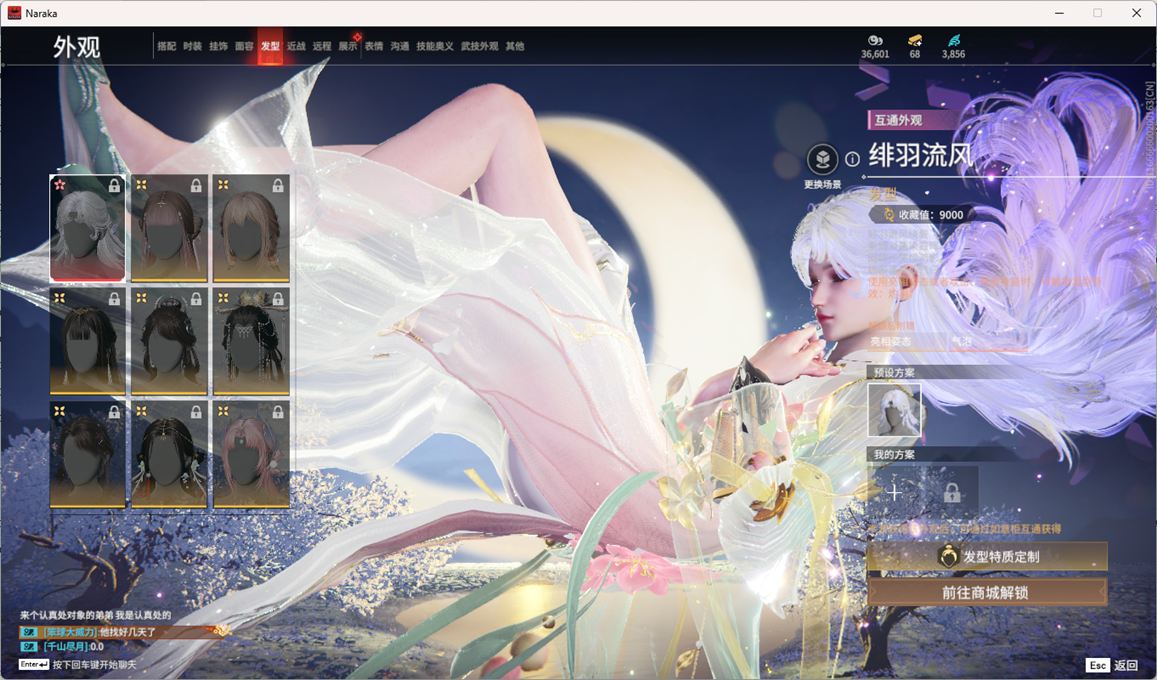Switch to the 武技外观 tab
This screenshot has height=680, width=1157.
[480, 46]
